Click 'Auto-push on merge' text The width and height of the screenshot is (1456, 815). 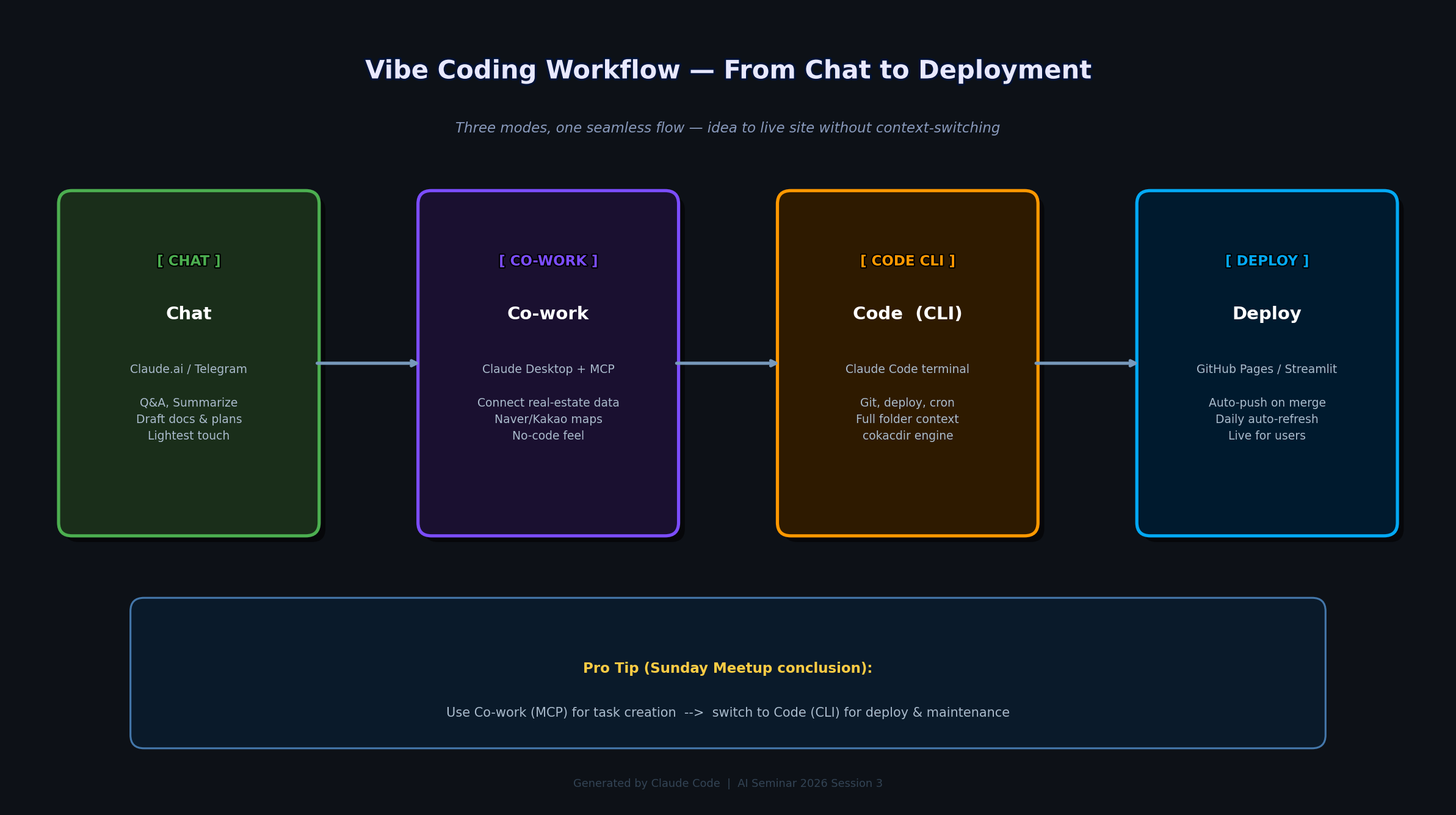pos(1267,402)
